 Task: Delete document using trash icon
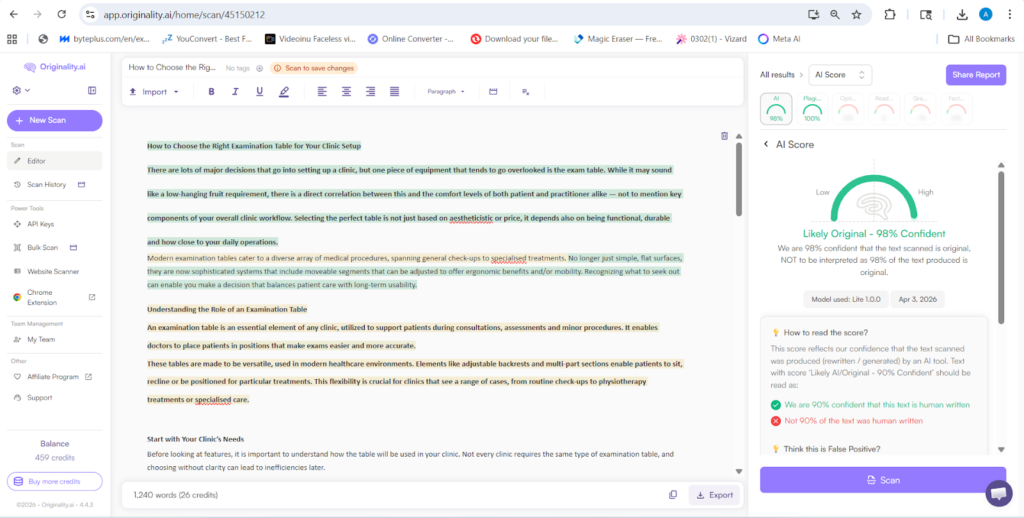(x=724, y=136)
